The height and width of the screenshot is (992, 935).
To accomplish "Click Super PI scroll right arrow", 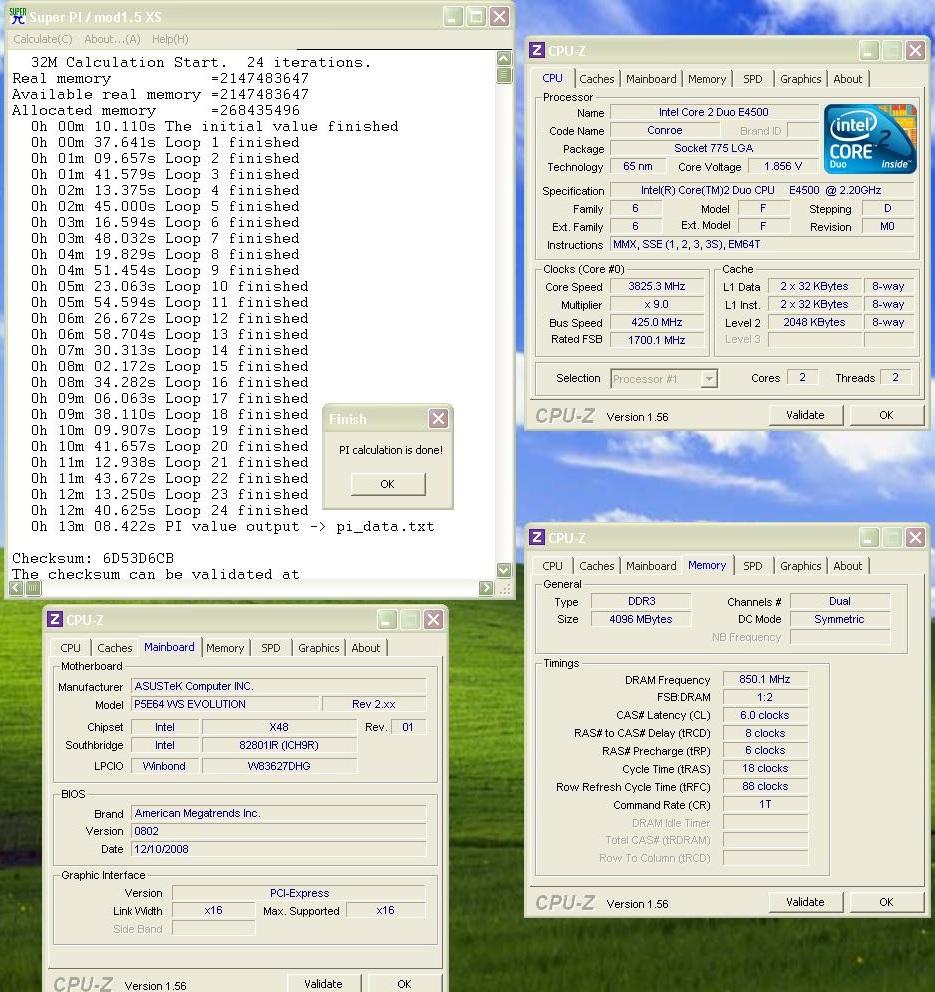I will pyautogui.click(x=486, y=588).
